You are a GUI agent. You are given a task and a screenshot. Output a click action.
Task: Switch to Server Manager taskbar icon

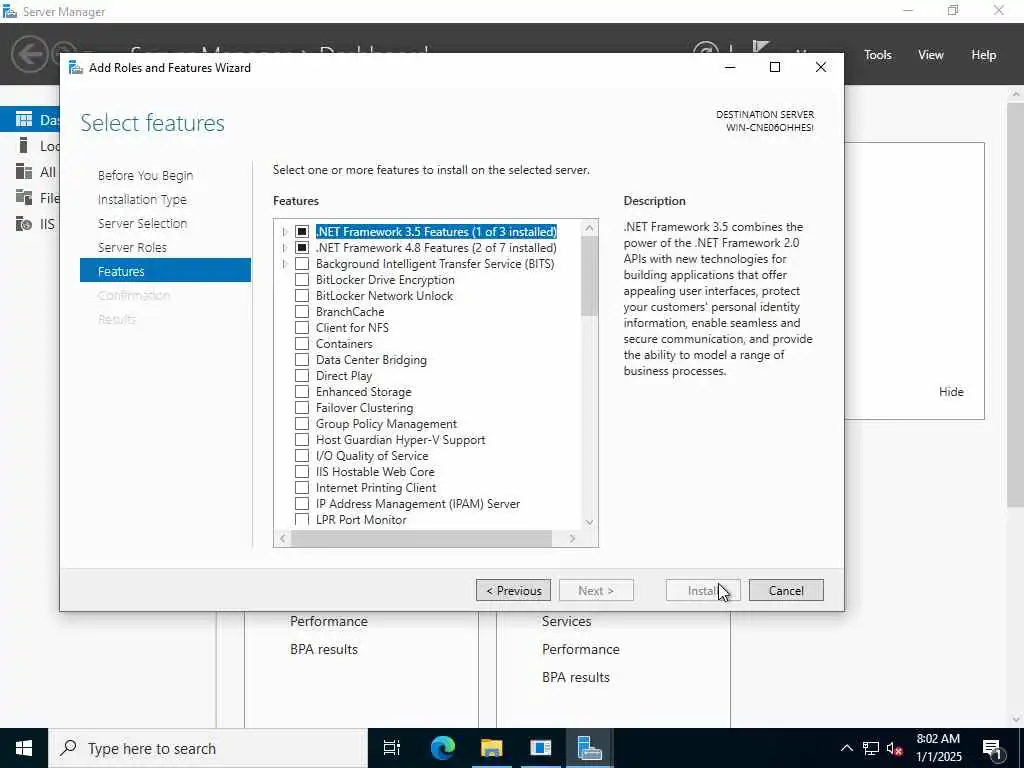point(589,748)
